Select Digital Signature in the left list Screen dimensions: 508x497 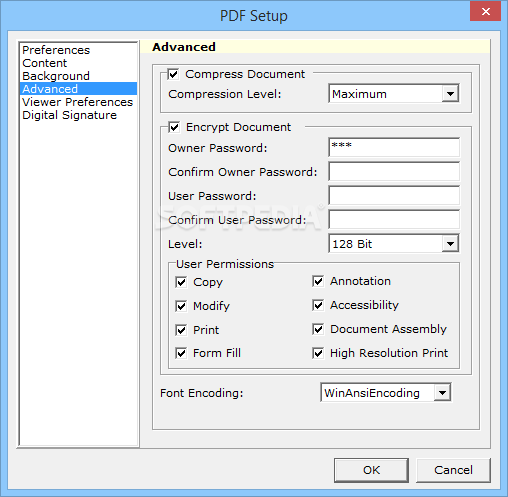[78, 115]
